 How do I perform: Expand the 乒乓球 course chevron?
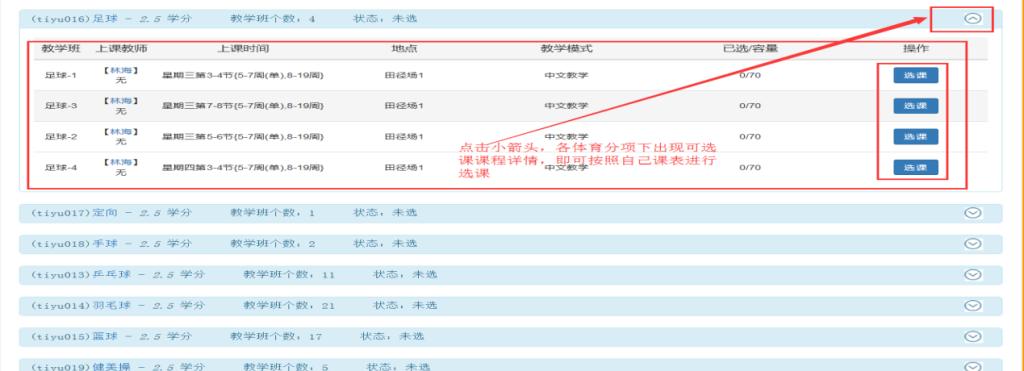coord(972,274)
